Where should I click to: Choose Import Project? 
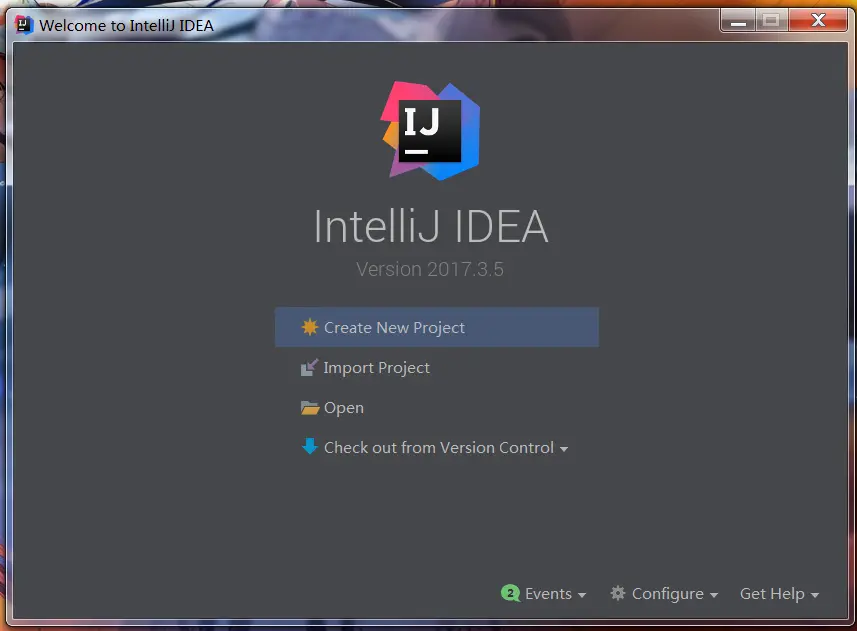click(x=377, y=368)
